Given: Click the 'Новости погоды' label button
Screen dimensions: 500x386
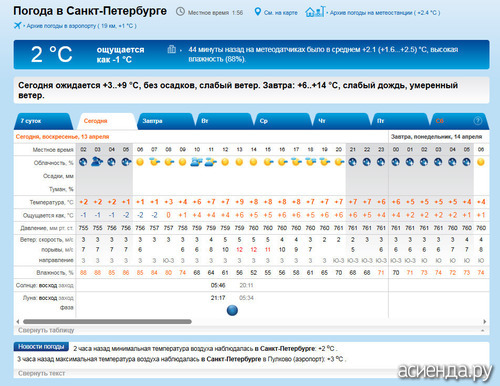Looking at the screenshot, I should tap(41, 347).
